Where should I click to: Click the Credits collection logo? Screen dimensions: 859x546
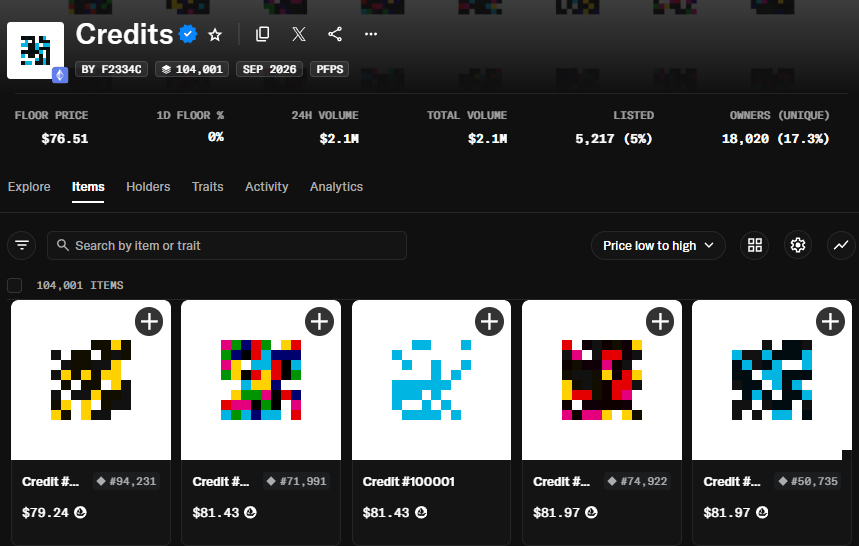pyautogui.click(x=36, y=50)
